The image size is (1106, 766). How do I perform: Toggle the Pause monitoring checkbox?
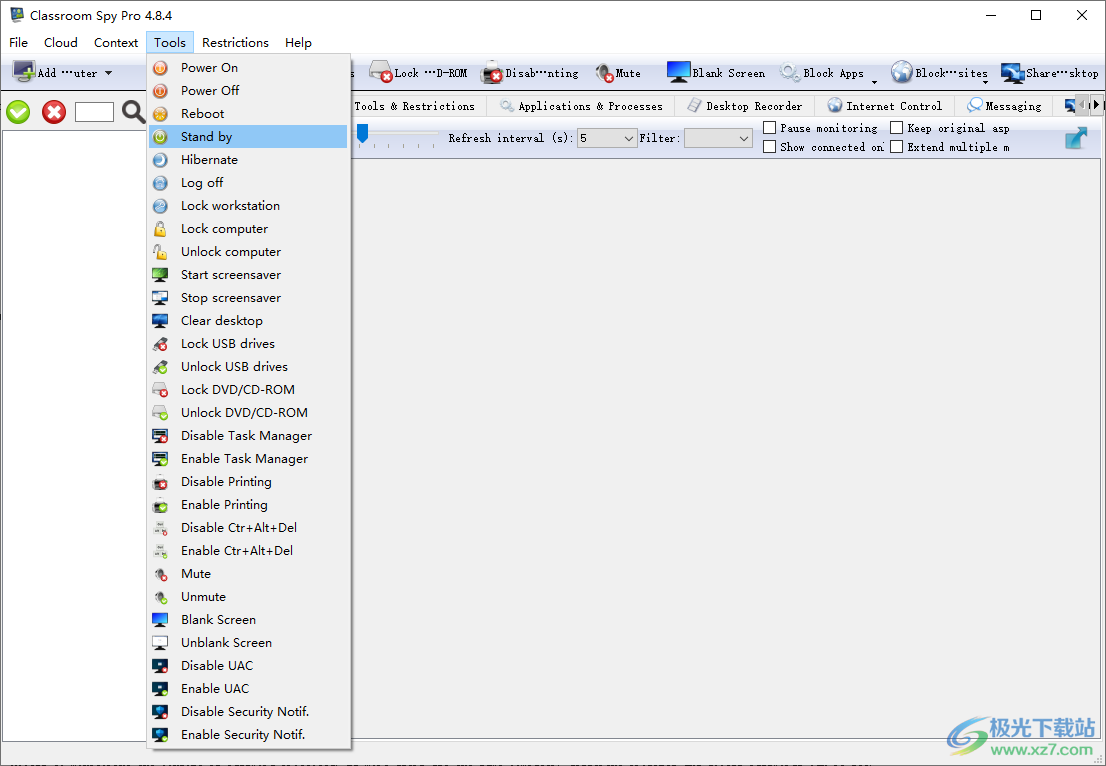pos(770,128)
